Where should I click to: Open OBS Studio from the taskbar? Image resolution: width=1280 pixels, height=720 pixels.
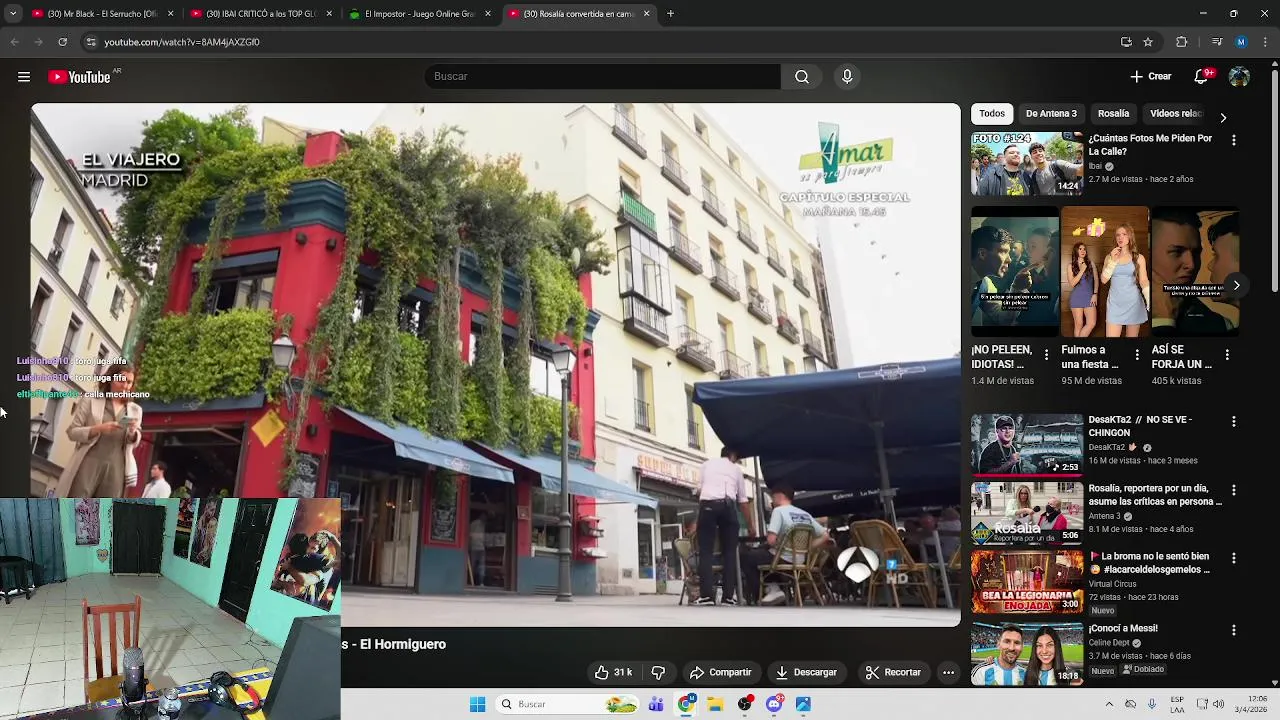(745, 705)
